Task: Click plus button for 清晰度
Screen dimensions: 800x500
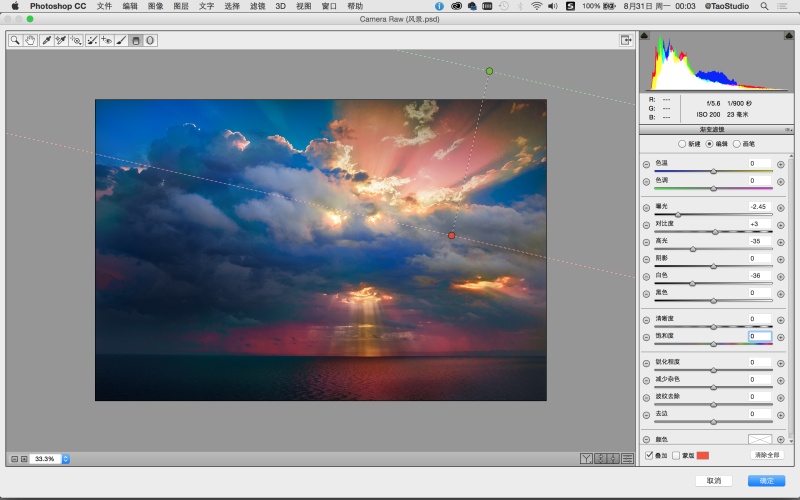Action: 781,320
